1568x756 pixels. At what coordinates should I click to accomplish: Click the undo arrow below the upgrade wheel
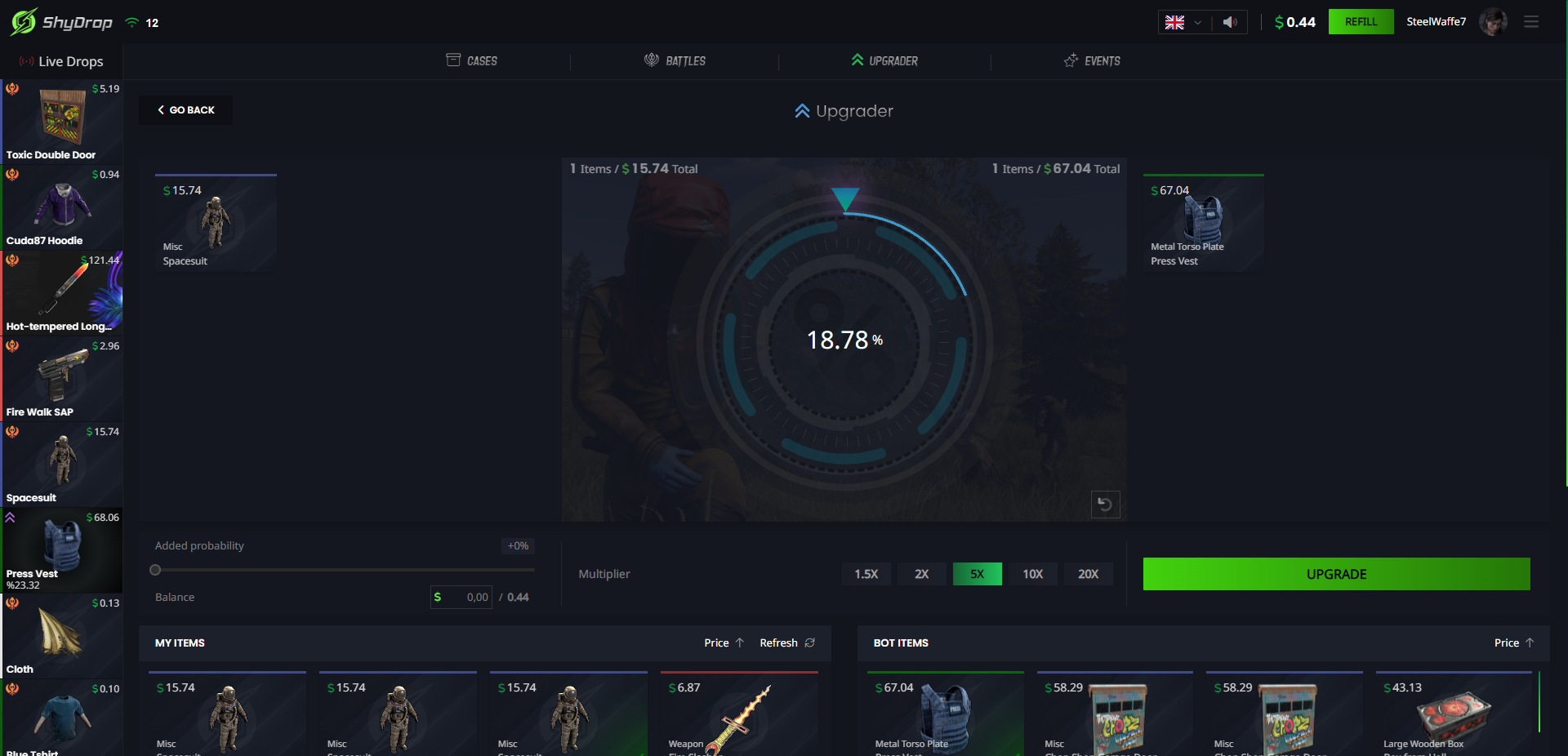pyautogui.click(x=1105, y=505)
